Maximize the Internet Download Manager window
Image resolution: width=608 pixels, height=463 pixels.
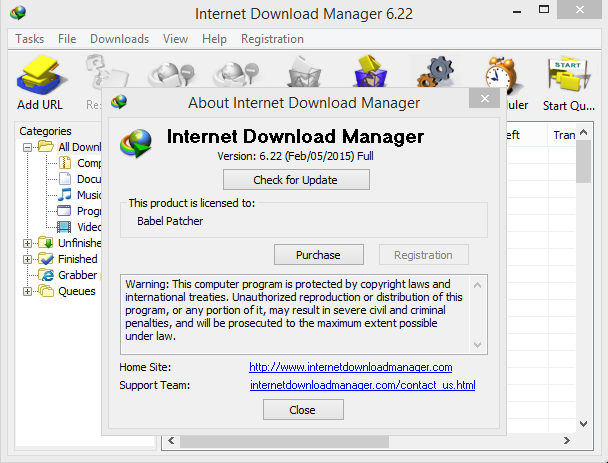[544, 9]
